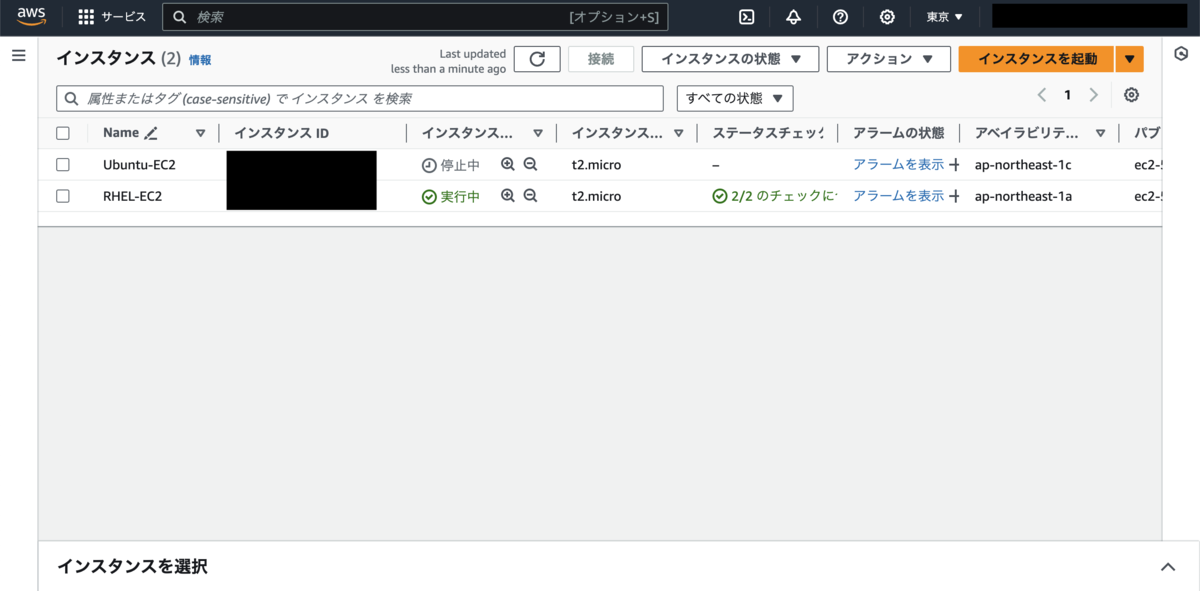Image resolution: width=1200 pixels, height=591 pixels.
Task: Sort the instance state column arrow
Action: coord(538,133)
